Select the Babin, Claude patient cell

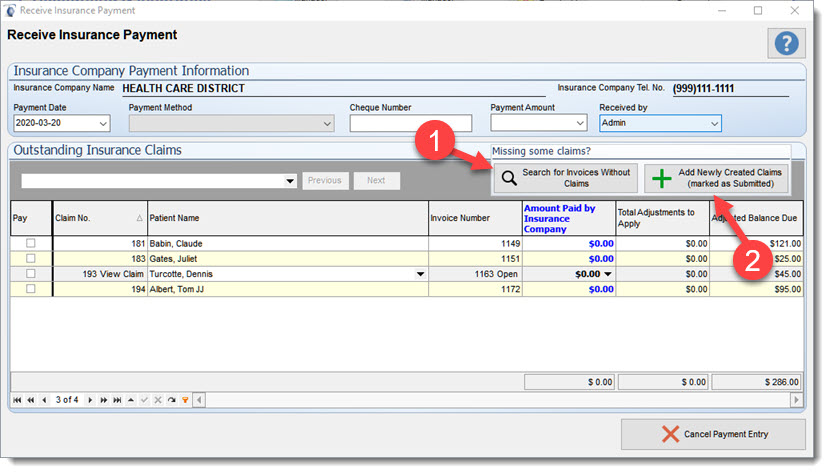coord(288,244)
